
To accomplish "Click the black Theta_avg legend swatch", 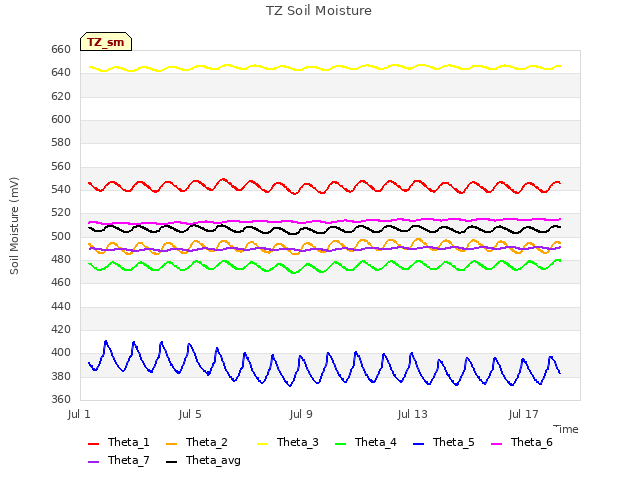I will pos(172,461).
